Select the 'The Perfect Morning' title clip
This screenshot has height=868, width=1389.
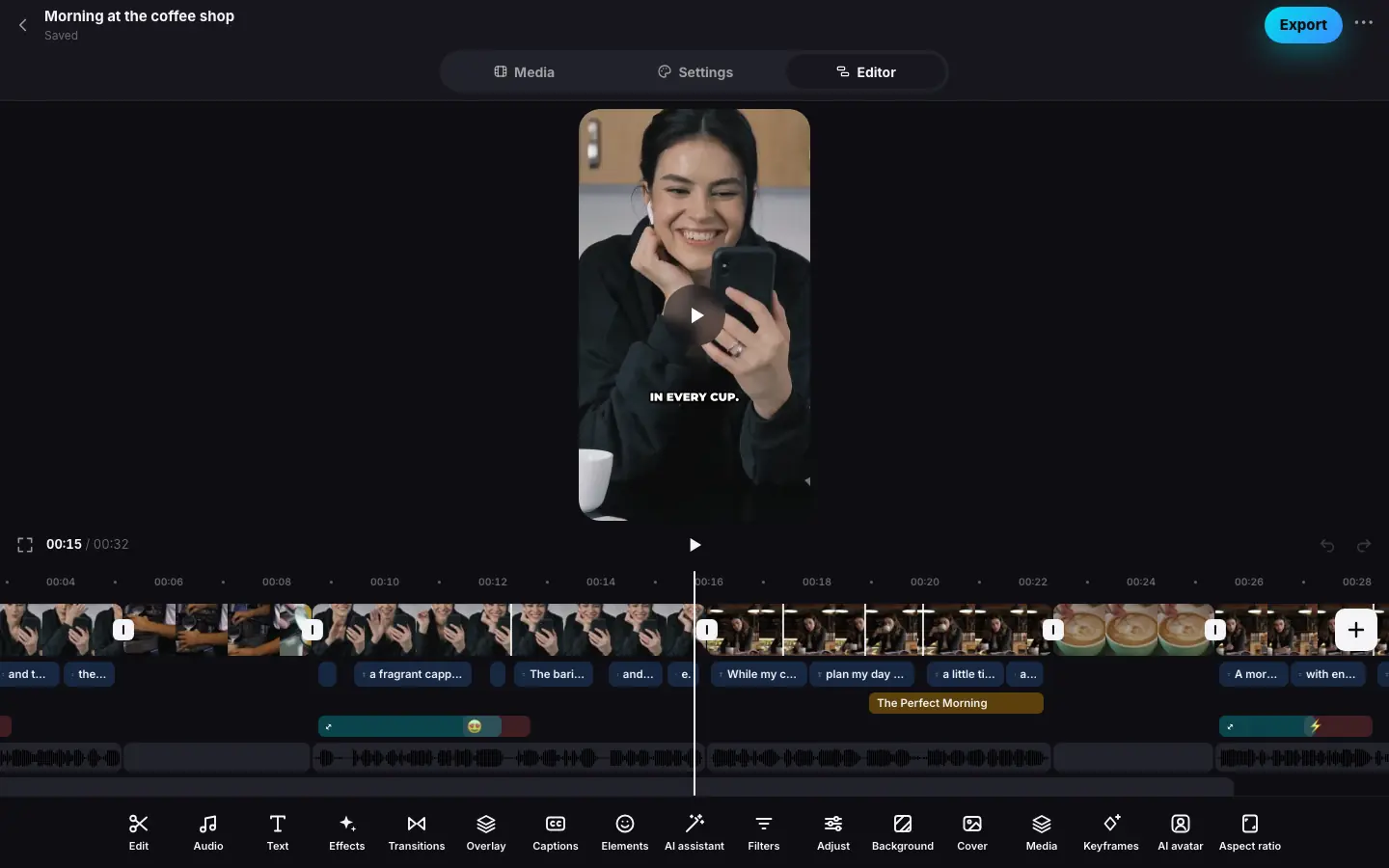tap(956, 703)
